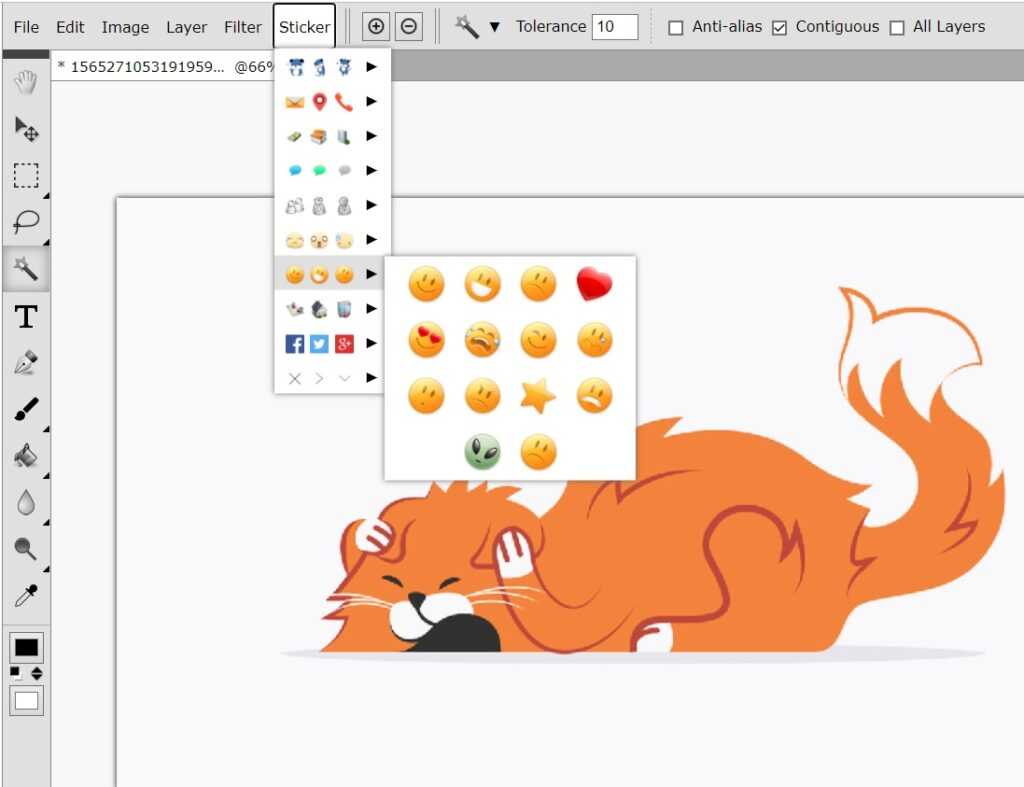
Task: Select the Rectangular Marquee tool
Action: (26, 175)
